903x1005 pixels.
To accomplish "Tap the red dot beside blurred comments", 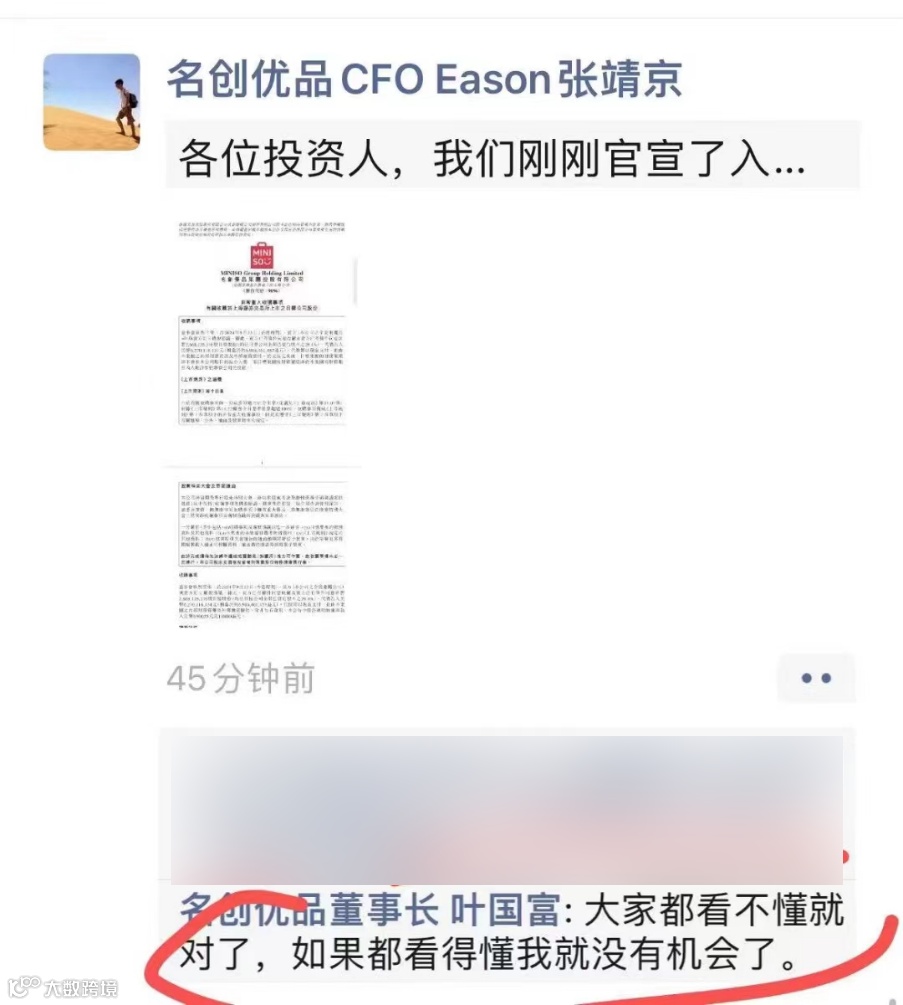I will tap(846, 856).
